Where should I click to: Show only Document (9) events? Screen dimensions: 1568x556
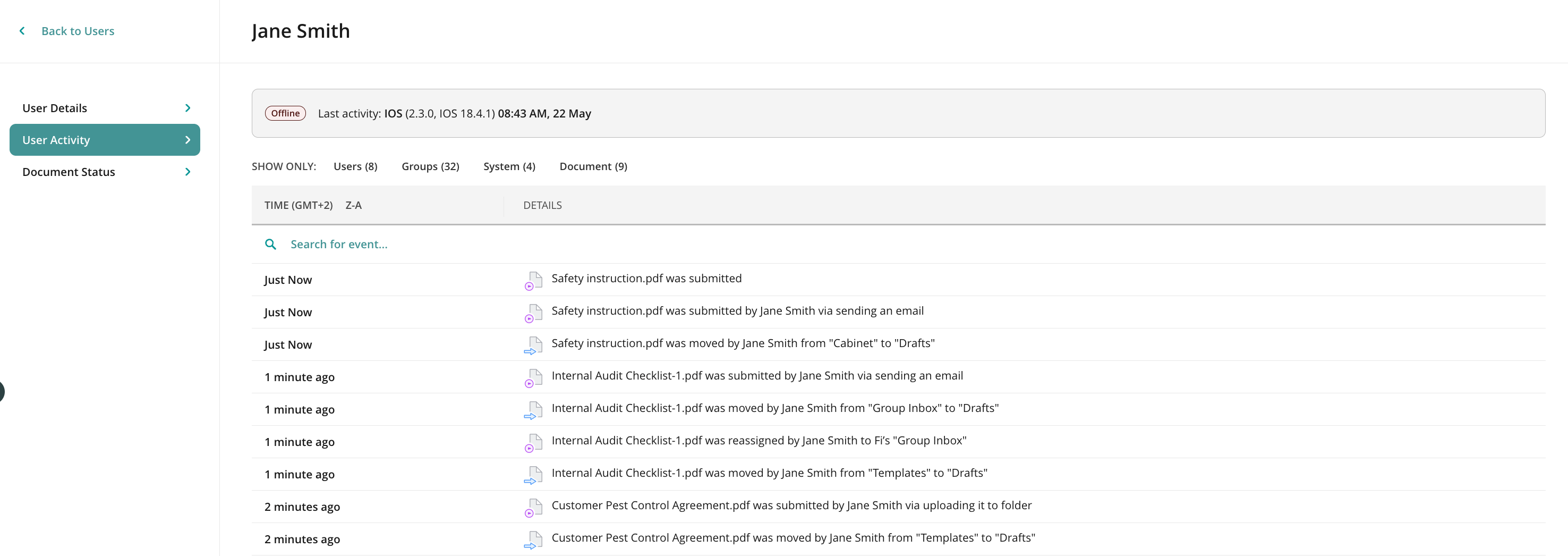pos(593,166)
